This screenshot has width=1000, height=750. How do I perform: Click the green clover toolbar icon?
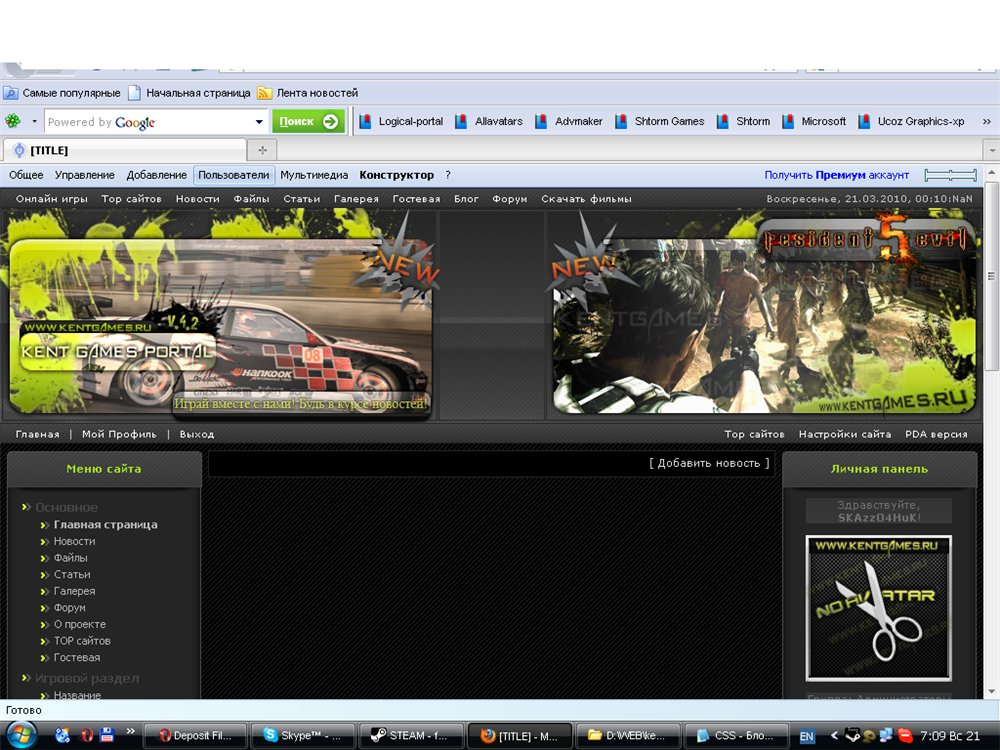click(13, 121)
